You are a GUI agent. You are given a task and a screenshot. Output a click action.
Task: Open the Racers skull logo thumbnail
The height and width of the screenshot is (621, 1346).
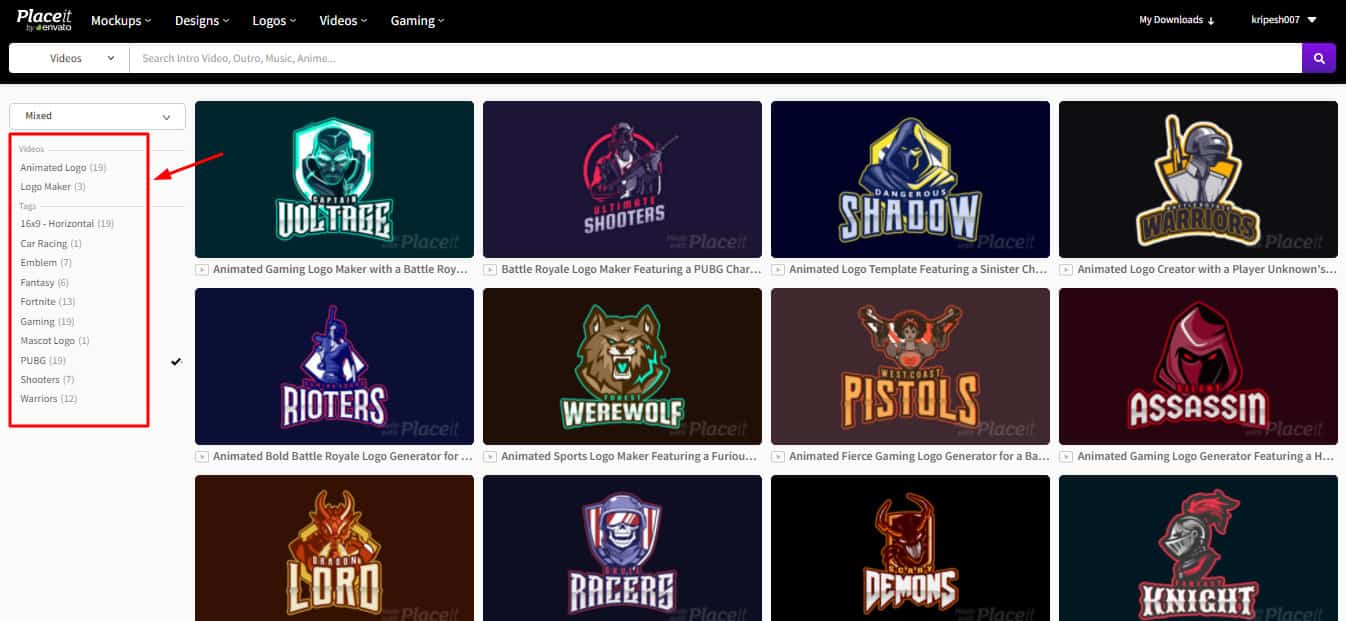tap(622, 548)
